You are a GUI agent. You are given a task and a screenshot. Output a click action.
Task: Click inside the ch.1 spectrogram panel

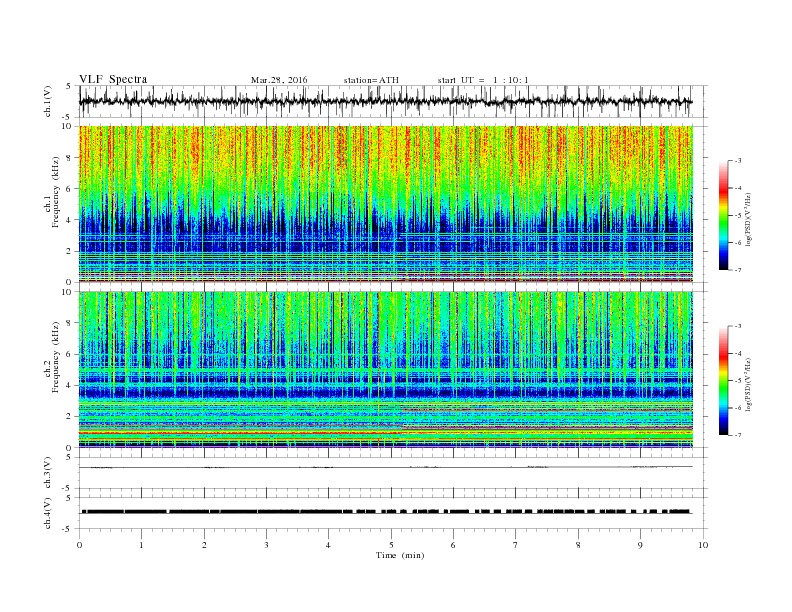click(x=386, y=204)
